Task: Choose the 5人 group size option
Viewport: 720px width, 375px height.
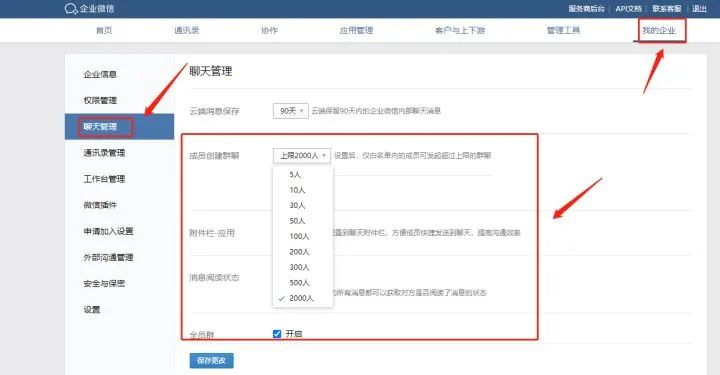Action: [x=295, y=174]
